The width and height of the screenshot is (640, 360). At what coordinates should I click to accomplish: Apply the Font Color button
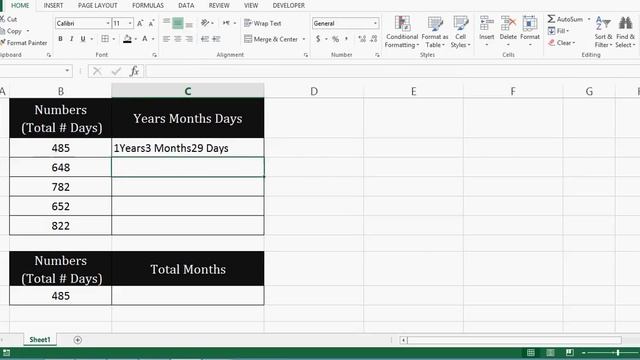pyautogui.click(x=145, y=39)
